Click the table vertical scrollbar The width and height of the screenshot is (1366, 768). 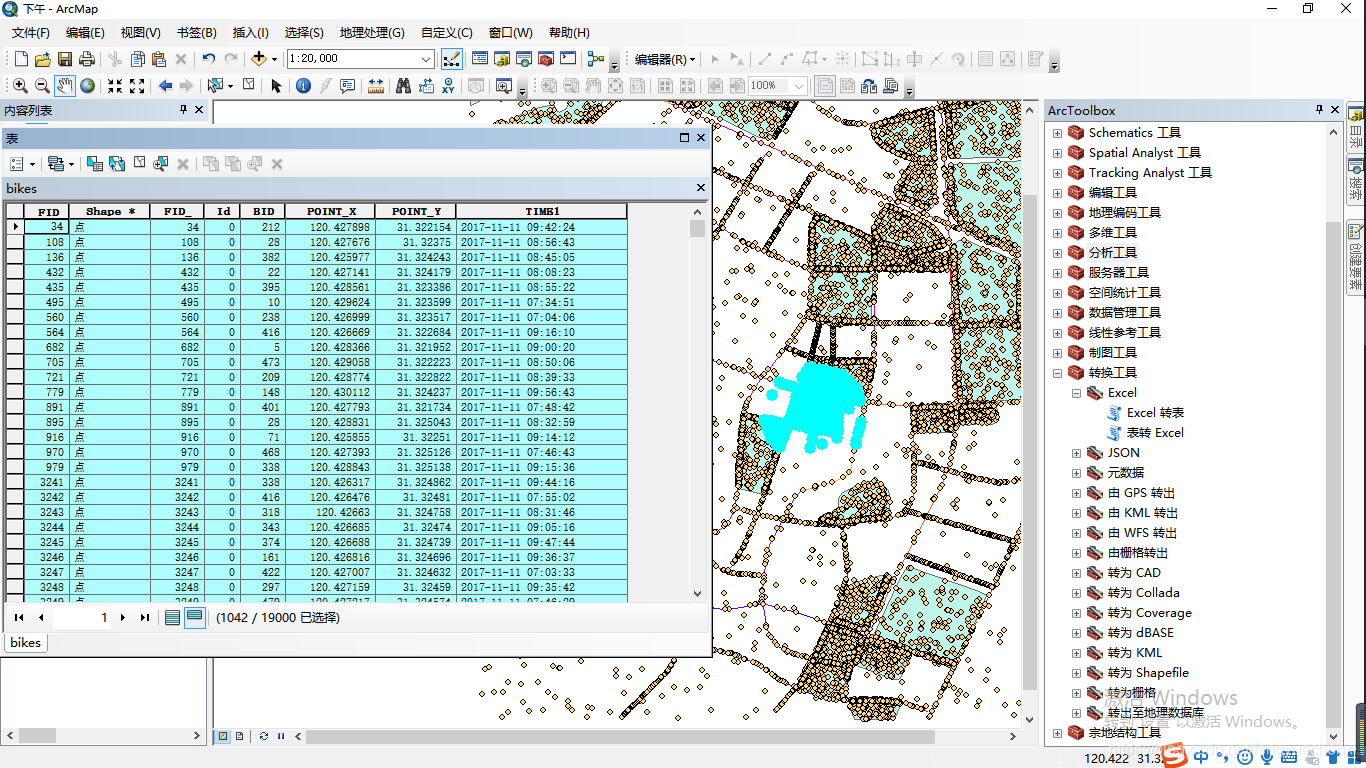pyautogui.click(x=697, y=405)
